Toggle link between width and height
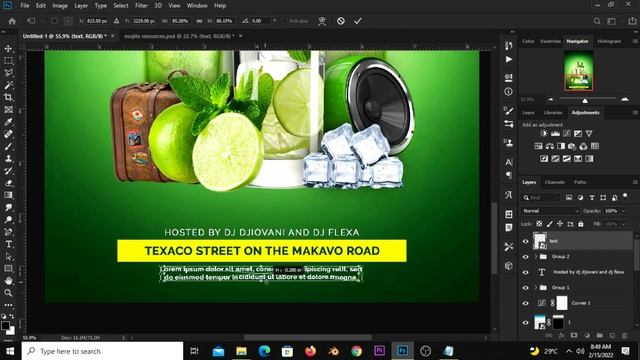This screenshot has height=360, width=640. [199, 21]
